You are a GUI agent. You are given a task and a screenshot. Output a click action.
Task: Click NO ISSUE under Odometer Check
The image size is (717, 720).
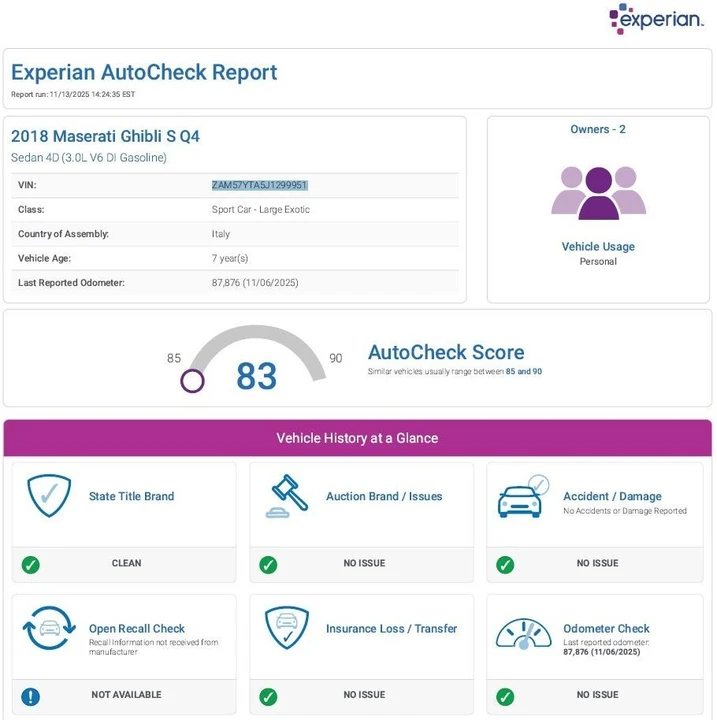click(x=598, y=695)
